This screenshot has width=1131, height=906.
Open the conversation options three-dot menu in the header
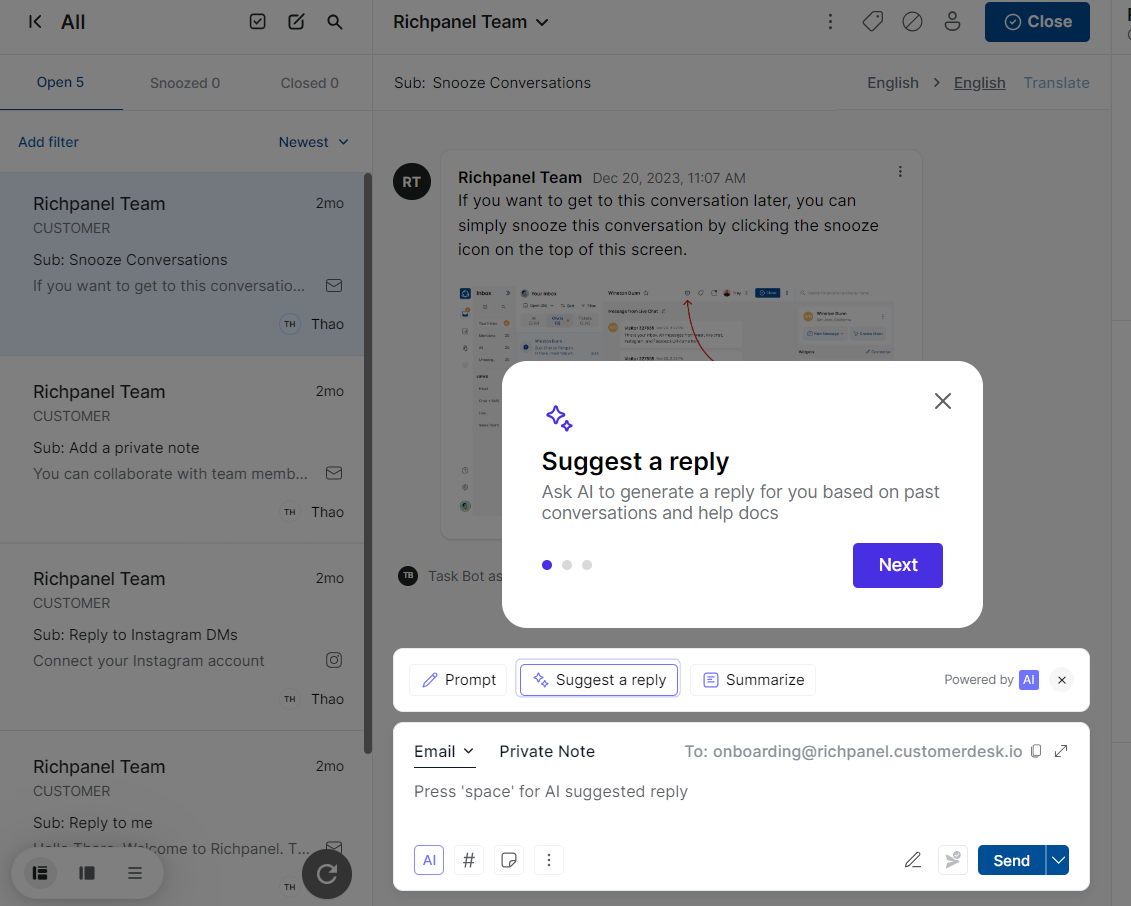830,22
